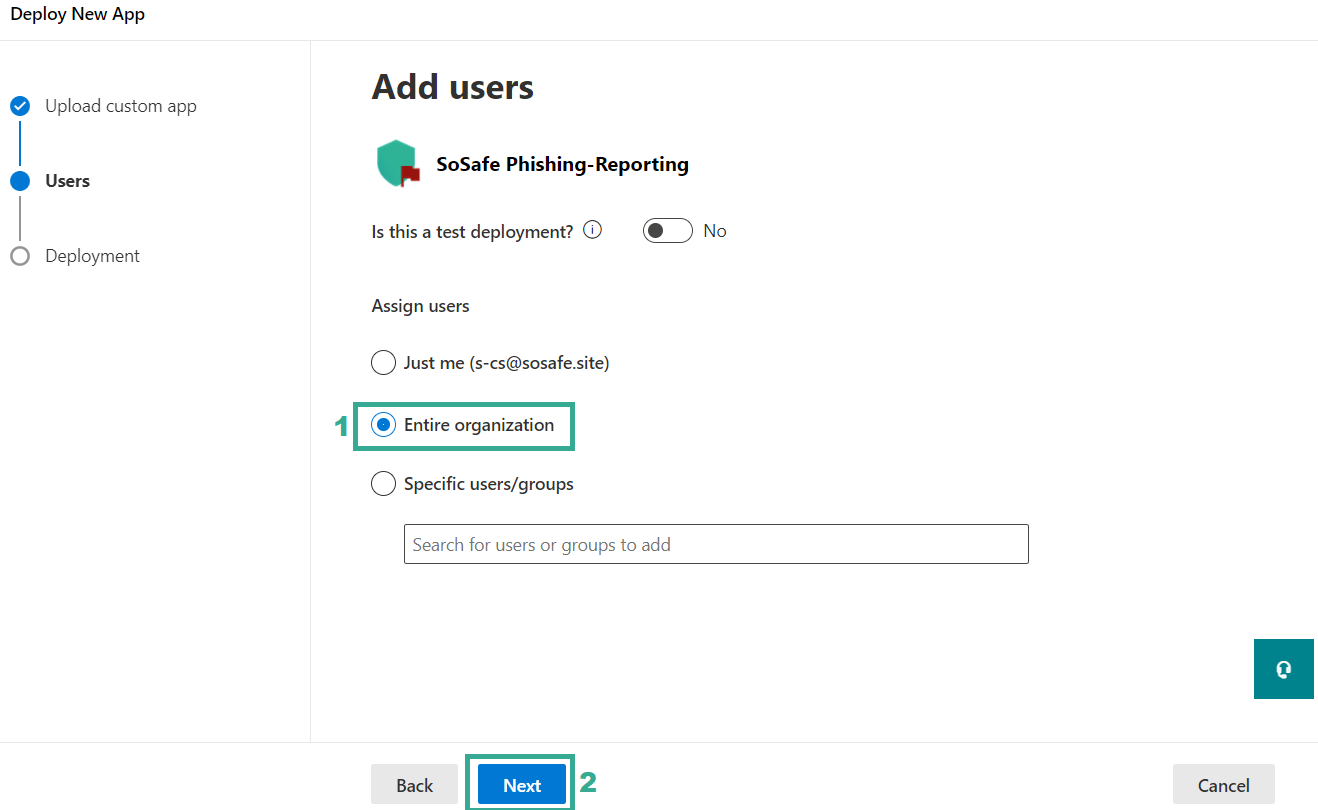This screenshot has width=1318, height=810.
Task: Go to the 'Upload custom app' step label
Action: pos(121,106)
